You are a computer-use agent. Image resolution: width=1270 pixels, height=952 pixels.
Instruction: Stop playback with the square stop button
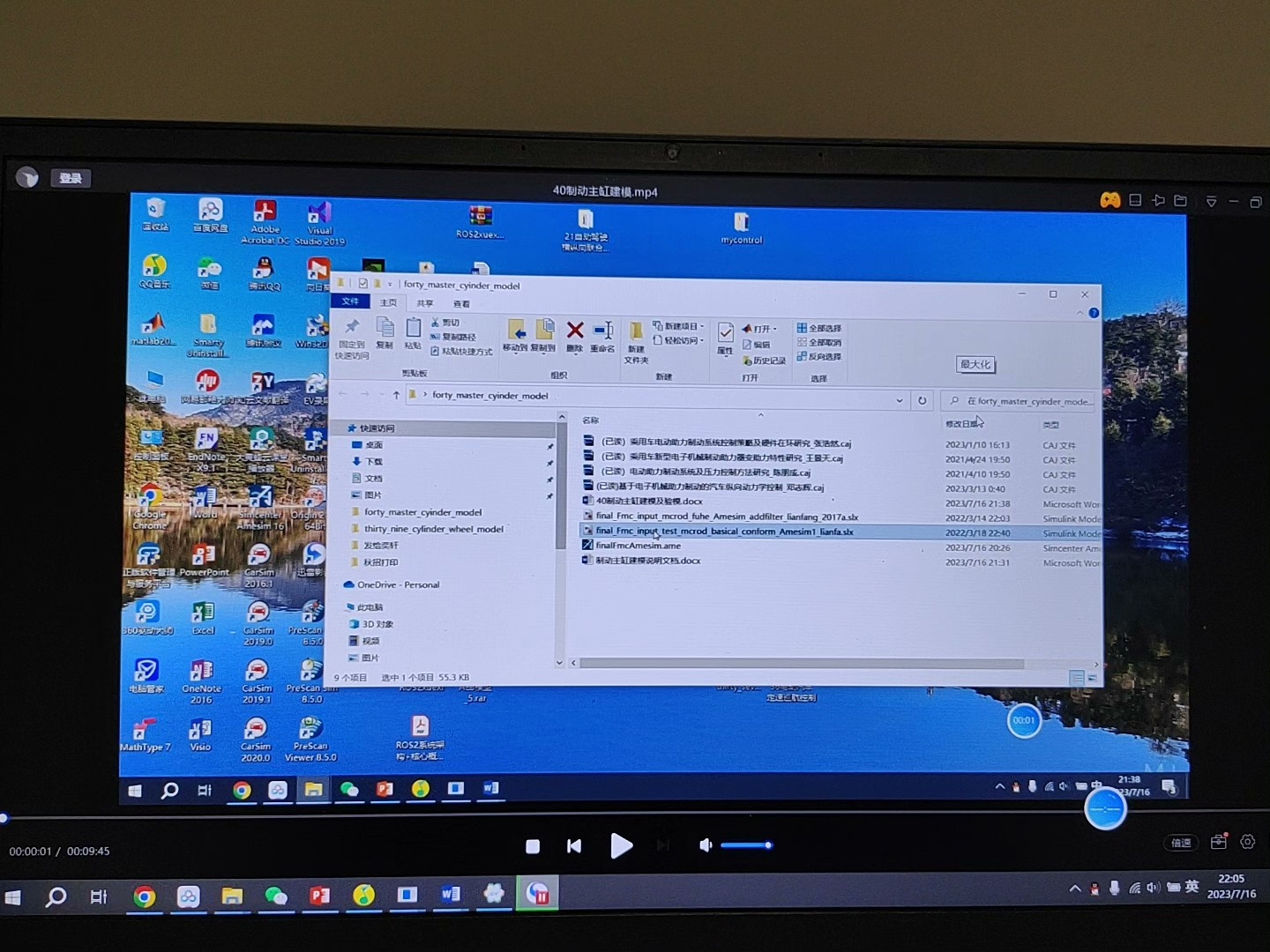pyautogui.click(x=533, y=846)
